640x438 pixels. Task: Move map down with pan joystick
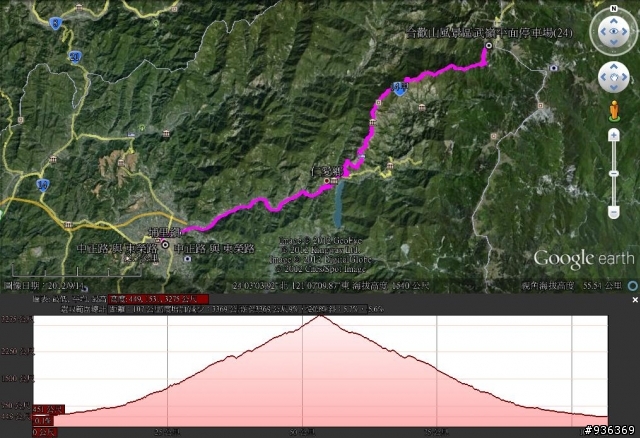[613, 88]
